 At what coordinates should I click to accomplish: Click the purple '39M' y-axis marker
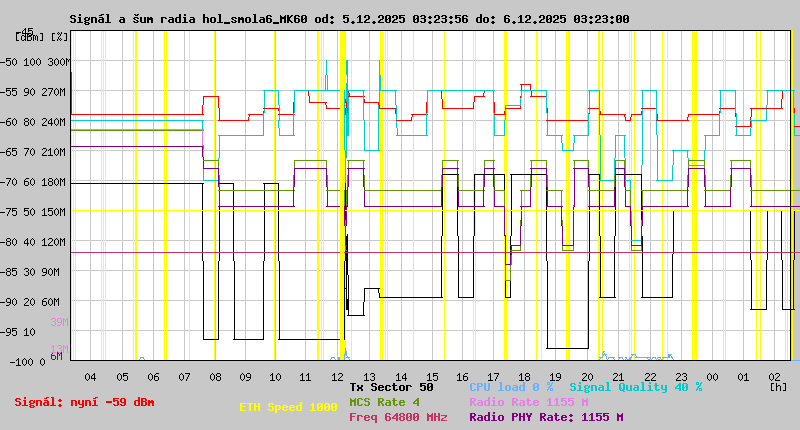[59, 322]
